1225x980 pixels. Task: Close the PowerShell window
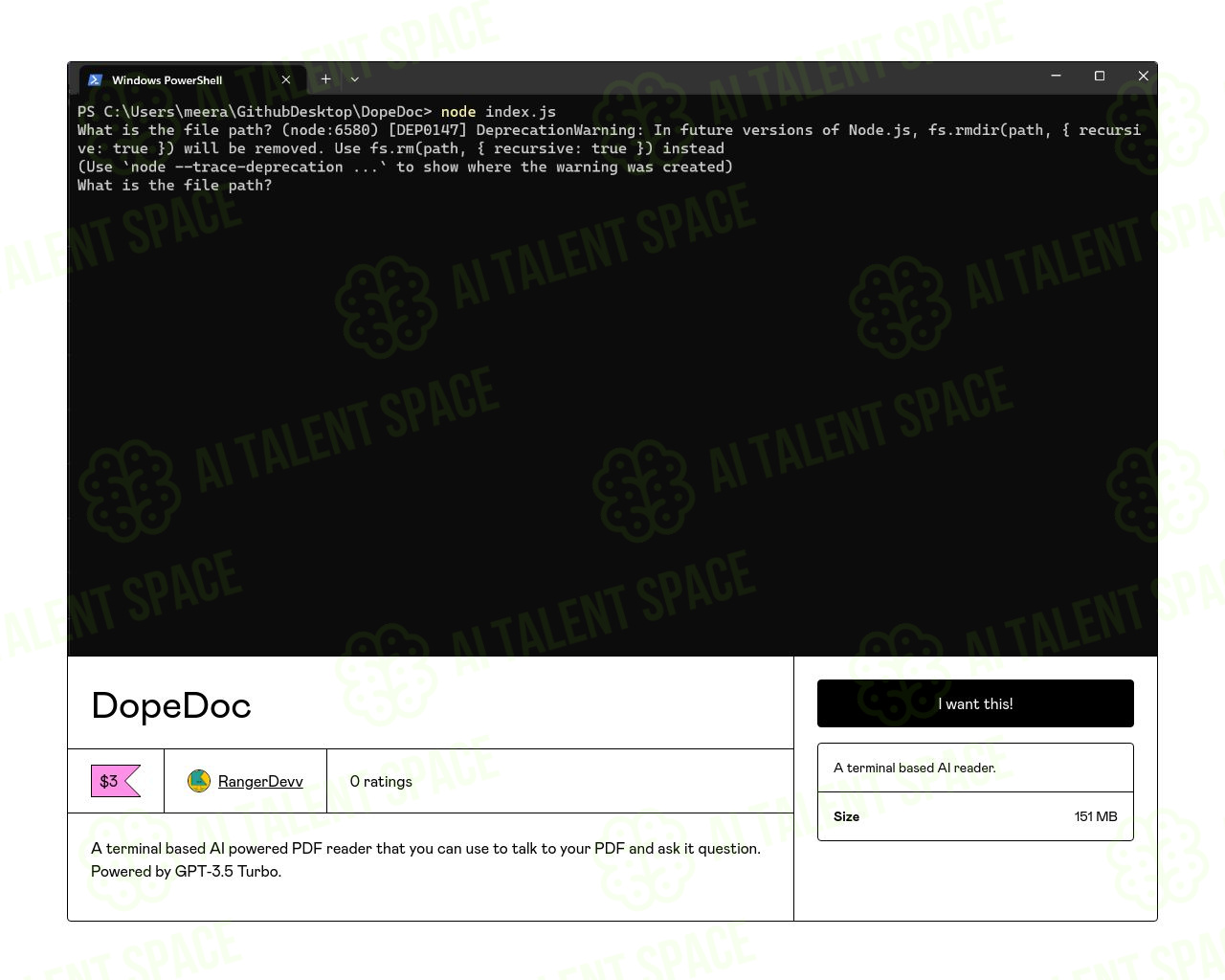1143,76
